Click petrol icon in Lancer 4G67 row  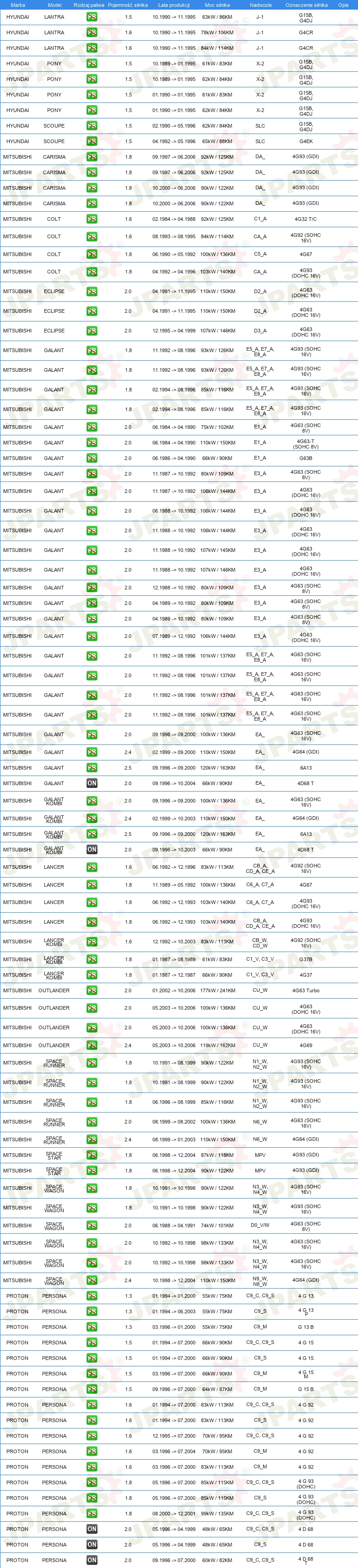(x=92, y=885)
